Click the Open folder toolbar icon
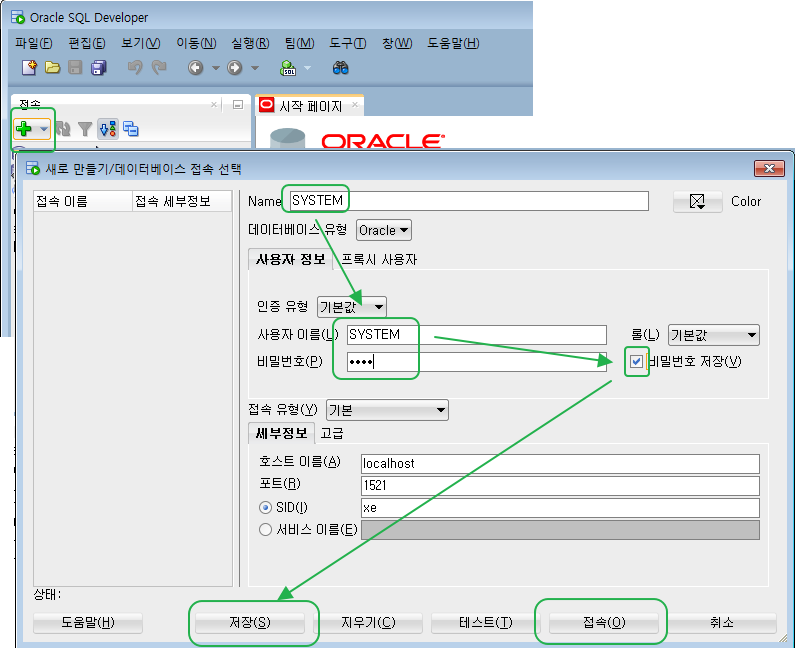The width and height of the screenshot is (800, 654). click(x=52, y=68)
